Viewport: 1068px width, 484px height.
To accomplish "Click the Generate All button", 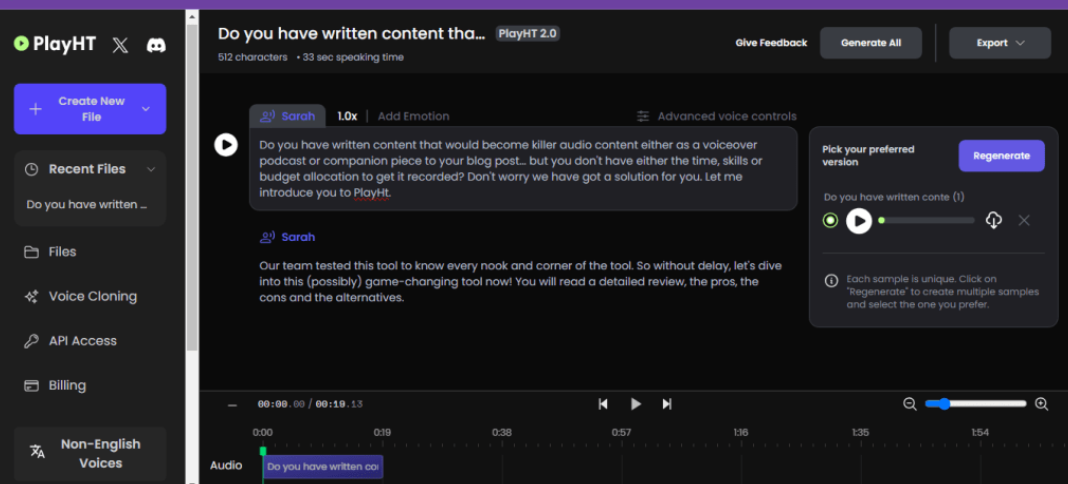I will tap(870, 43).
